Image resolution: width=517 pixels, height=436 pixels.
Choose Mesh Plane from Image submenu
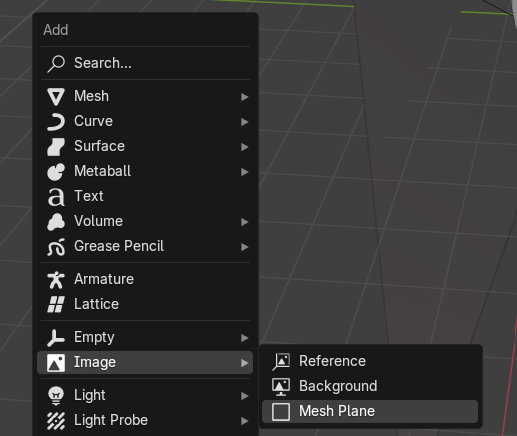tap(370, 411)
